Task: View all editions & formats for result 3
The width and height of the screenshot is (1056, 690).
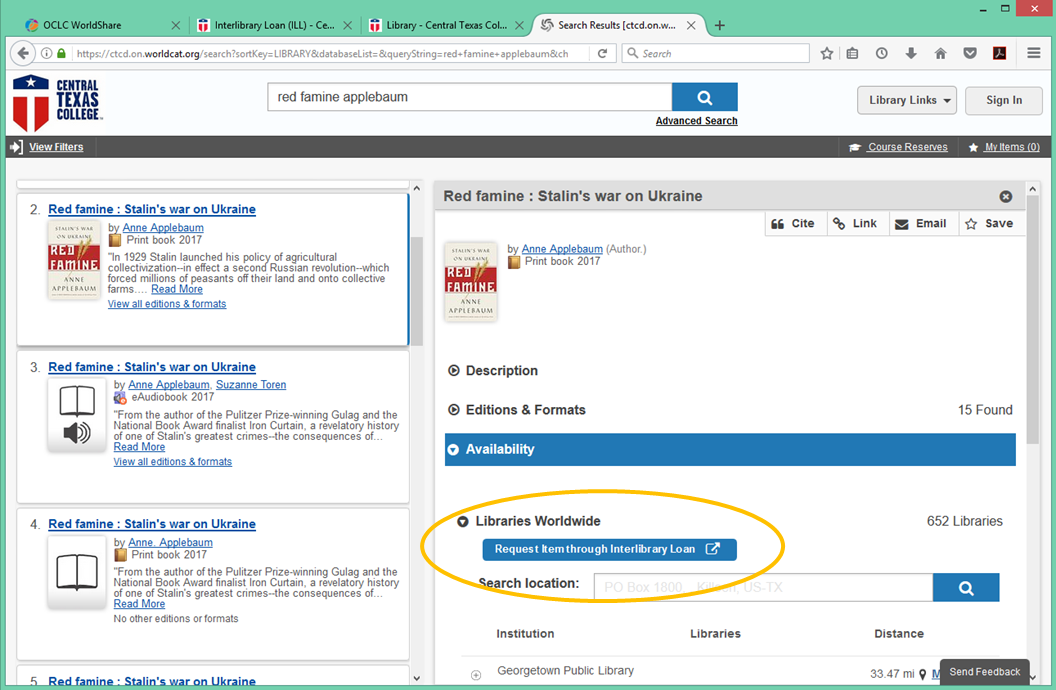Action: [172, 462]
